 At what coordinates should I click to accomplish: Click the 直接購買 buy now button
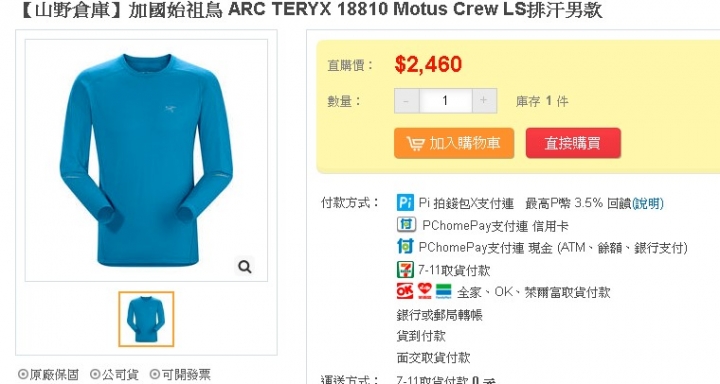click(x=573, y=143)
